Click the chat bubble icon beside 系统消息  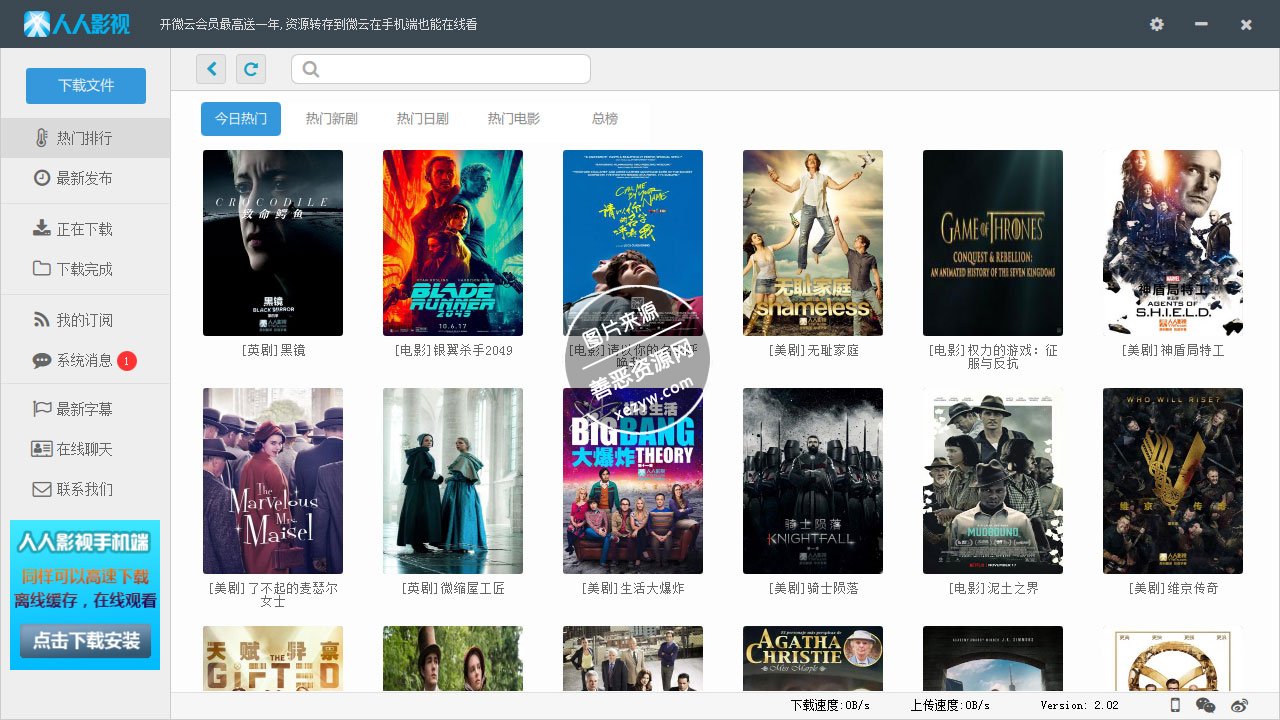point(42,360)
